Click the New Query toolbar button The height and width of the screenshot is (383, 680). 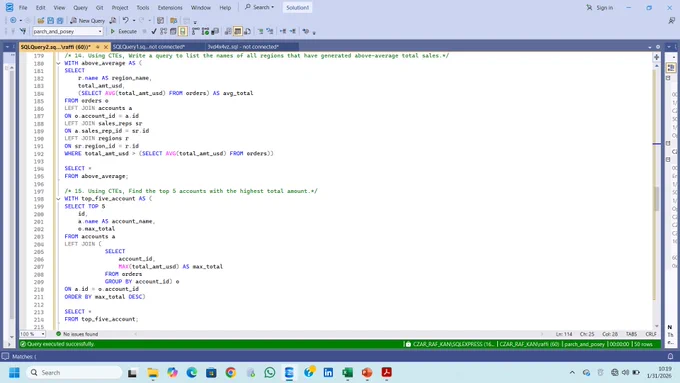87,20
